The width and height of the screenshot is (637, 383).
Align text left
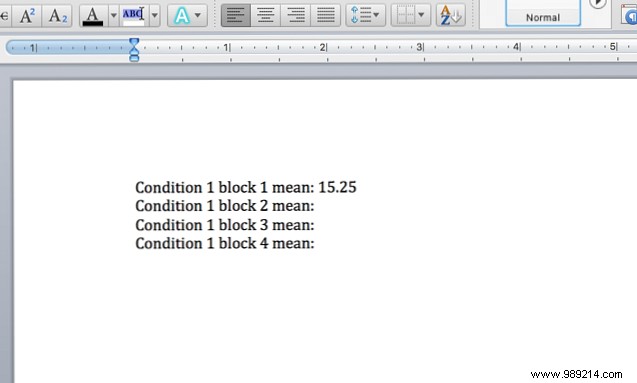236,15
